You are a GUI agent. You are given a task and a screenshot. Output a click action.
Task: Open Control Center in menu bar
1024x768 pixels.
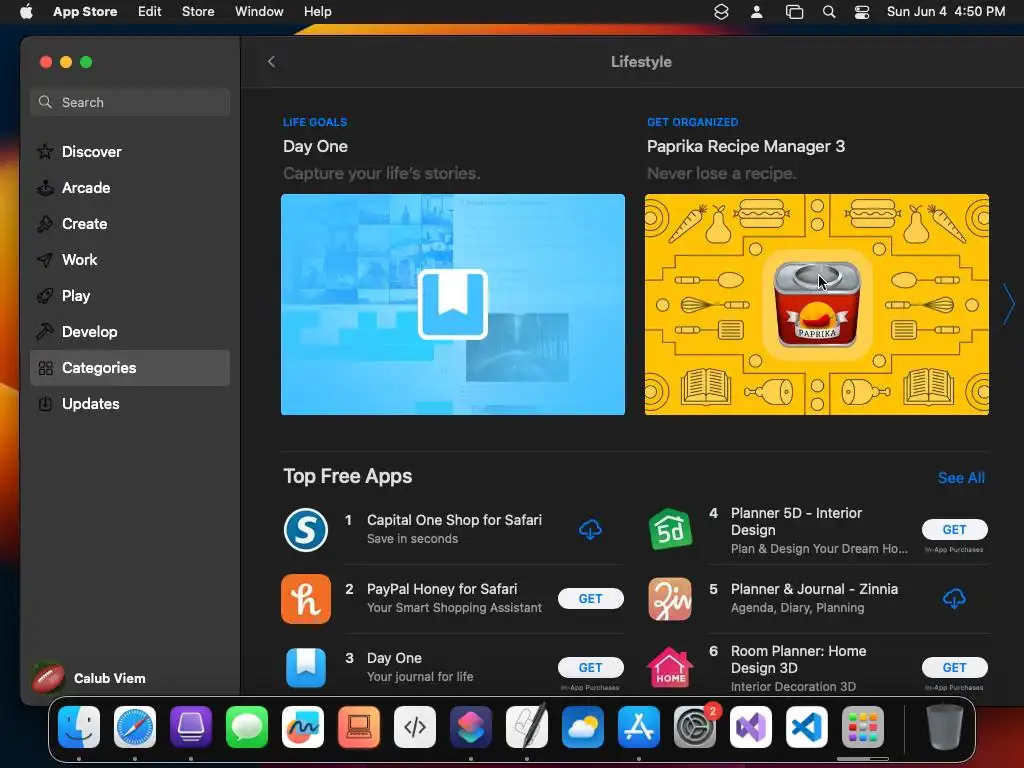(x=862, y=11)
